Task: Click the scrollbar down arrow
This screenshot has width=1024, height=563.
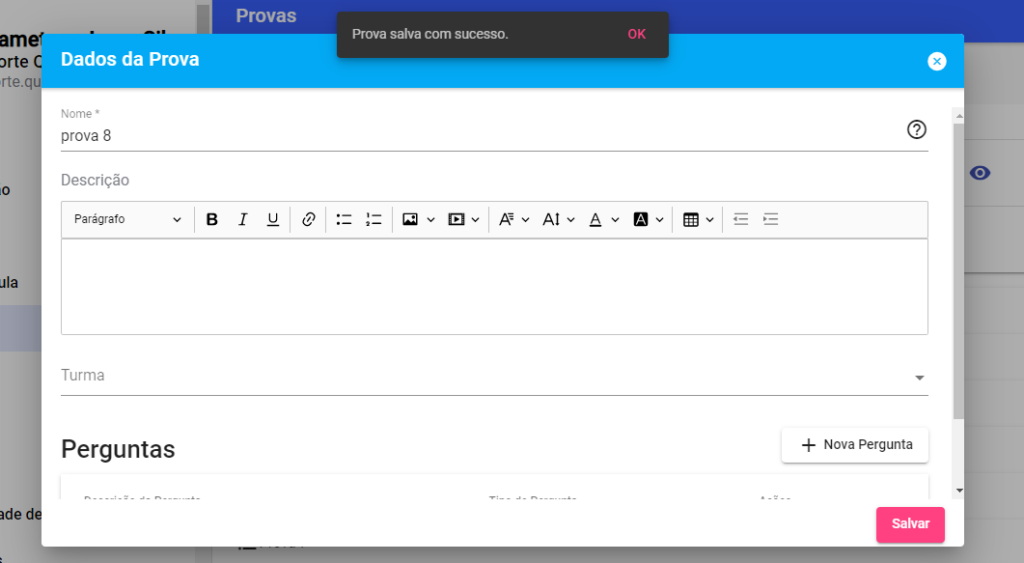Action: (959, 491)
